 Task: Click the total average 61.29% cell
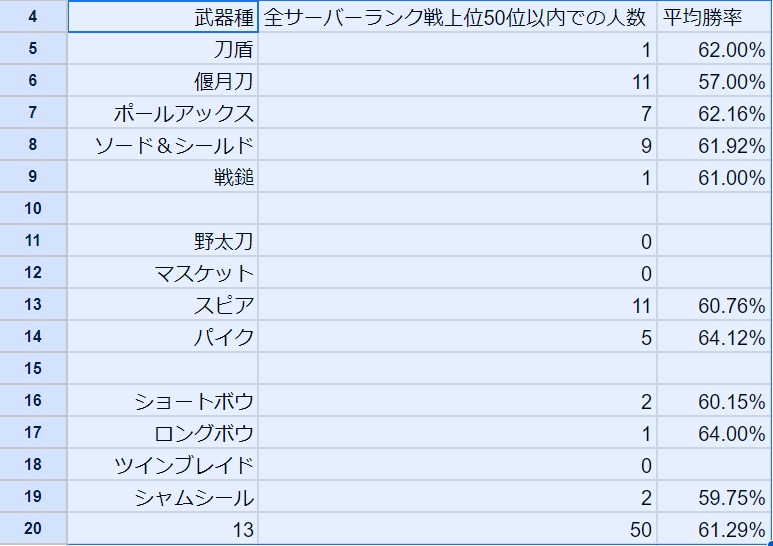click(714, 529)
